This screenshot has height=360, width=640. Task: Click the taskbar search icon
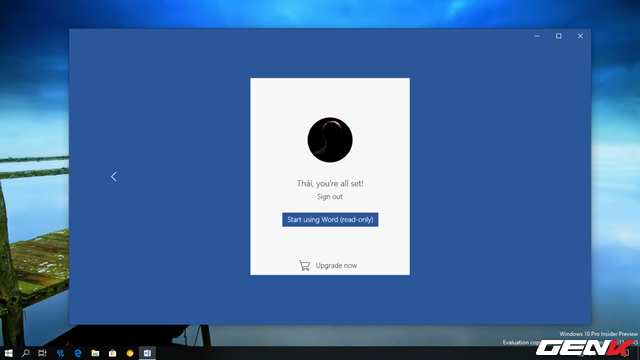click(25, 353)
